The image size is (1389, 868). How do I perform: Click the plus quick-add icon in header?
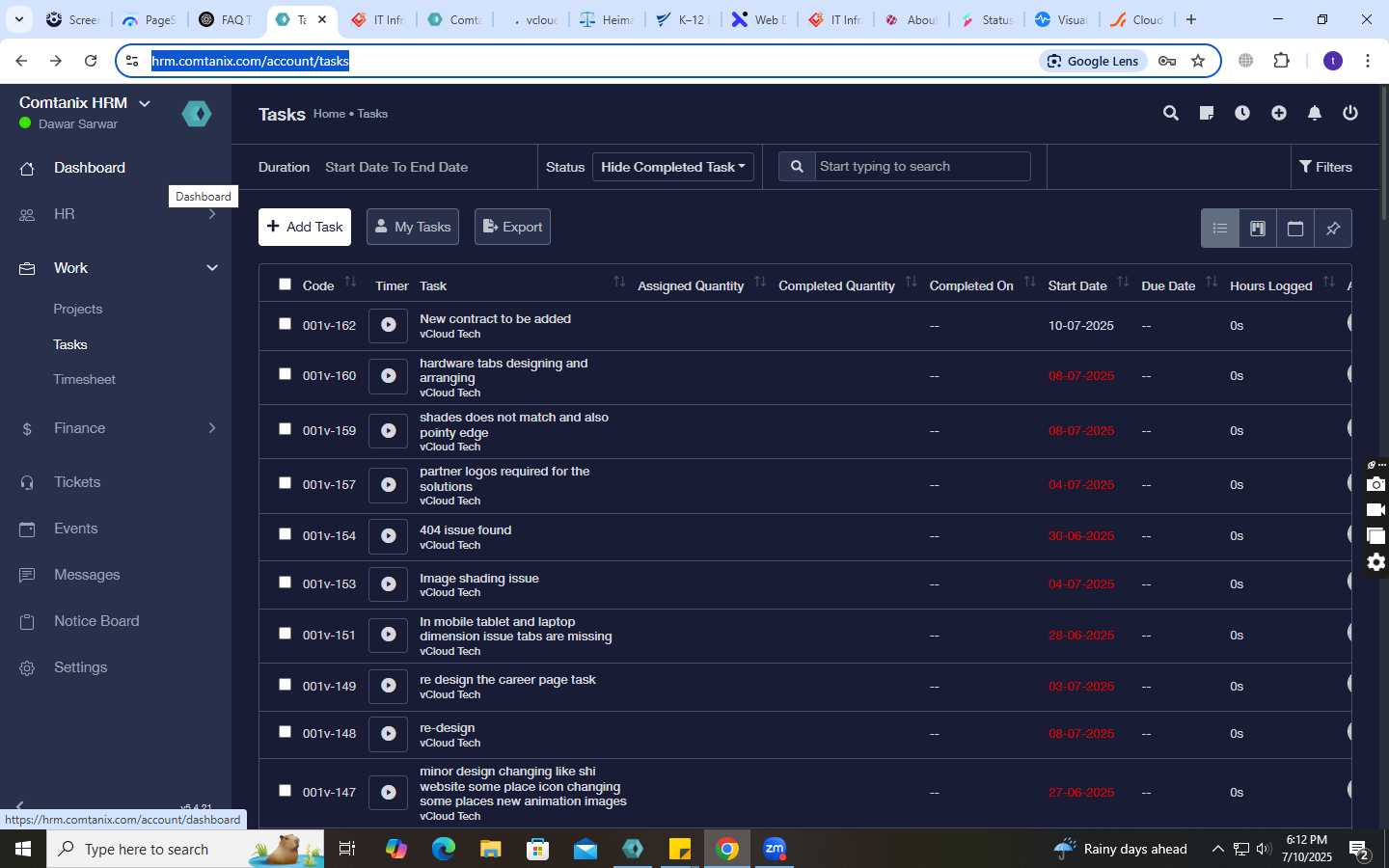tap(1279, 113)
